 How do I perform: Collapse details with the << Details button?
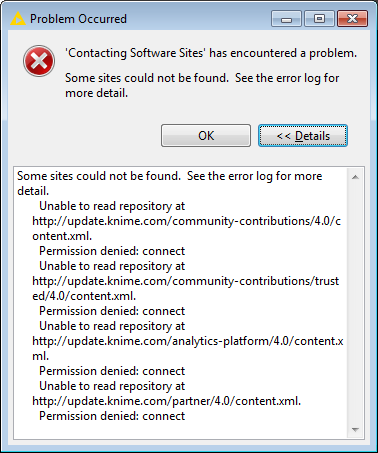coord(303,136)
